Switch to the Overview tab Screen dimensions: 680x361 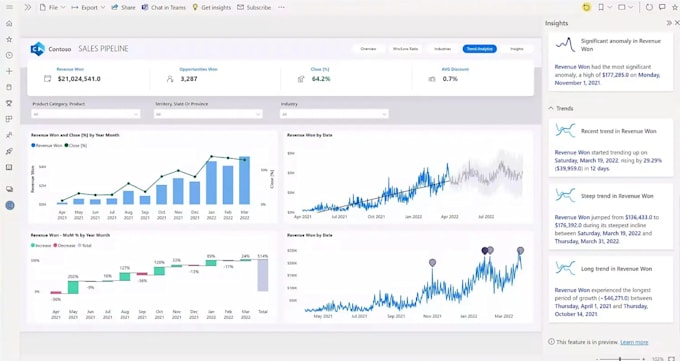[x=368, y=49]
